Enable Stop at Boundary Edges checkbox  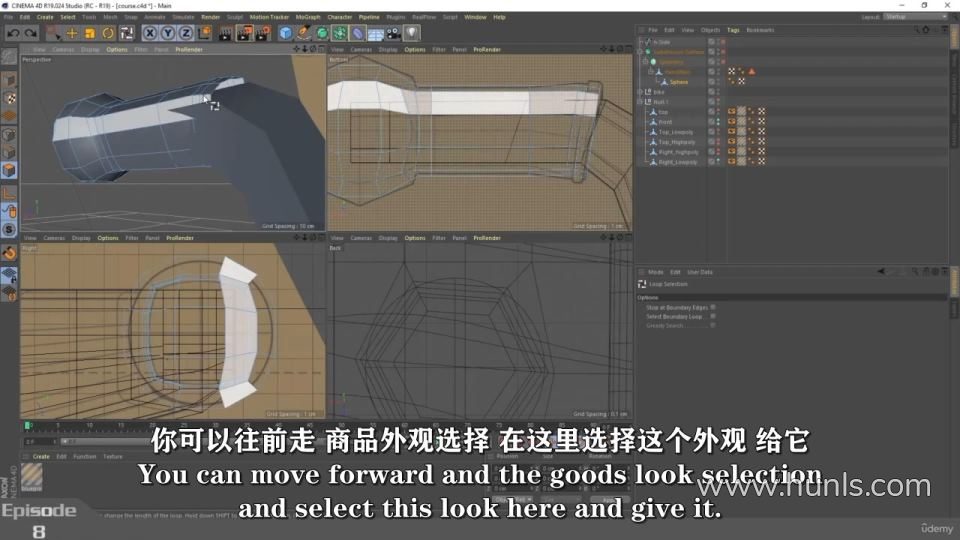(712, 307)
